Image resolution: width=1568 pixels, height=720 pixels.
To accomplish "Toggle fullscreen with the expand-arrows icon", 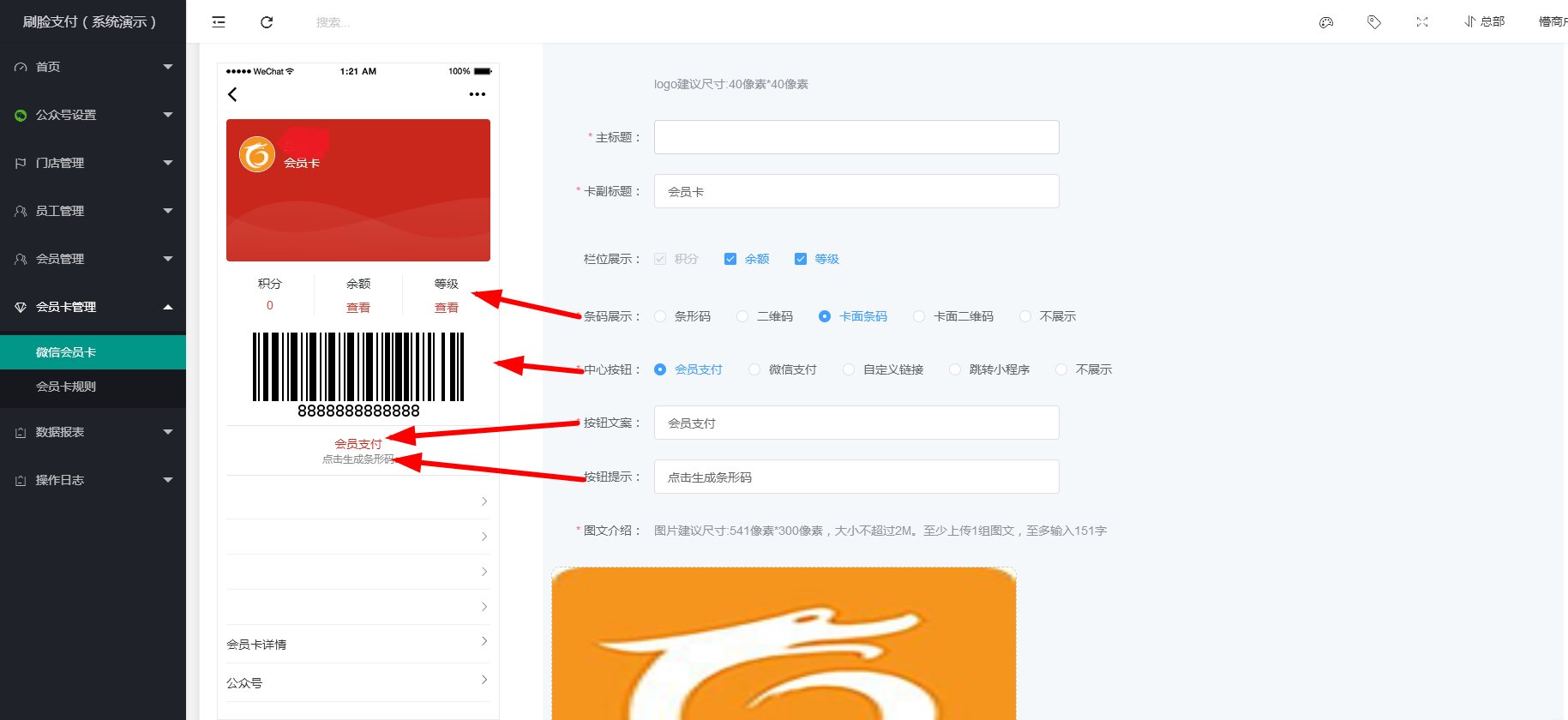I will pyautogui.click(x=1422, y=22).
